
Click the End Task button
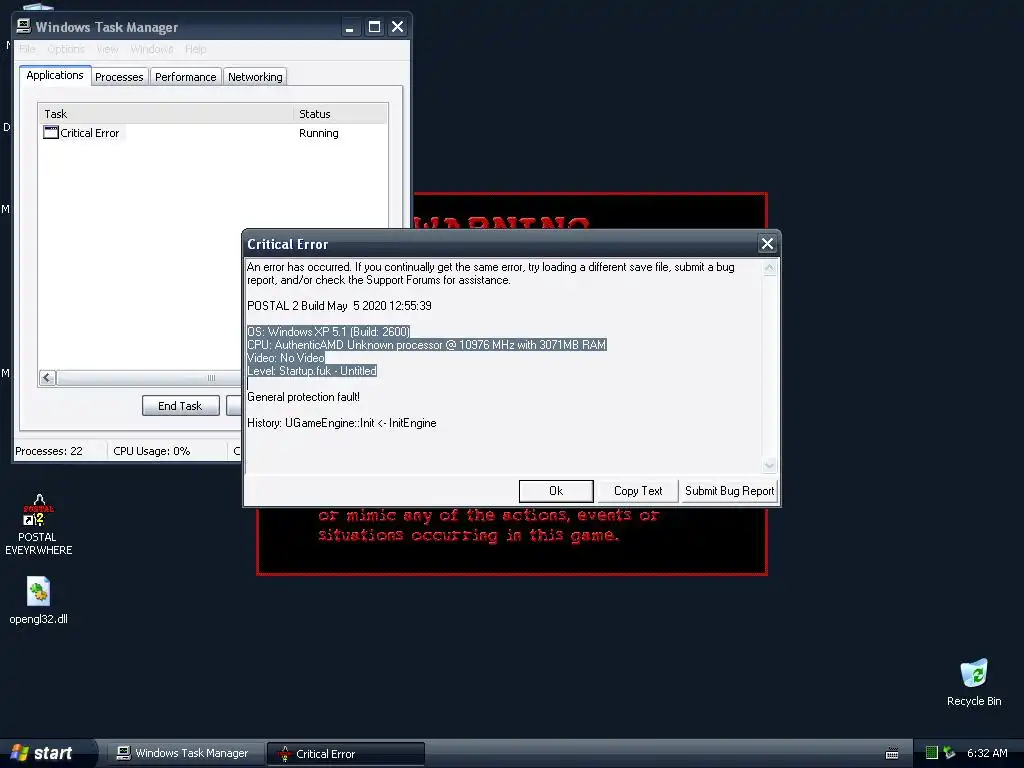click(180, 406)
